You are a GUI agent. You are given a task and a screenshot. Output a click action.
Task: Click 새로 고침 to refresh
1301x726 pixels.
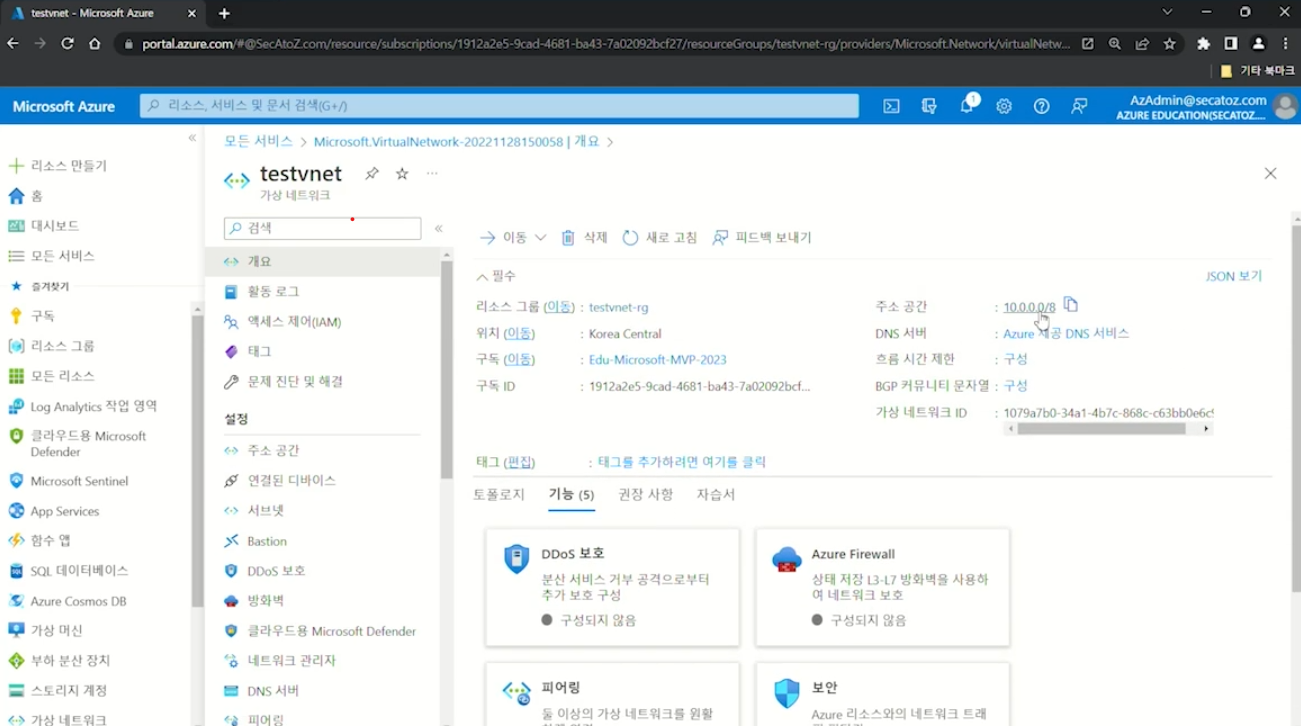pos(660,238)
